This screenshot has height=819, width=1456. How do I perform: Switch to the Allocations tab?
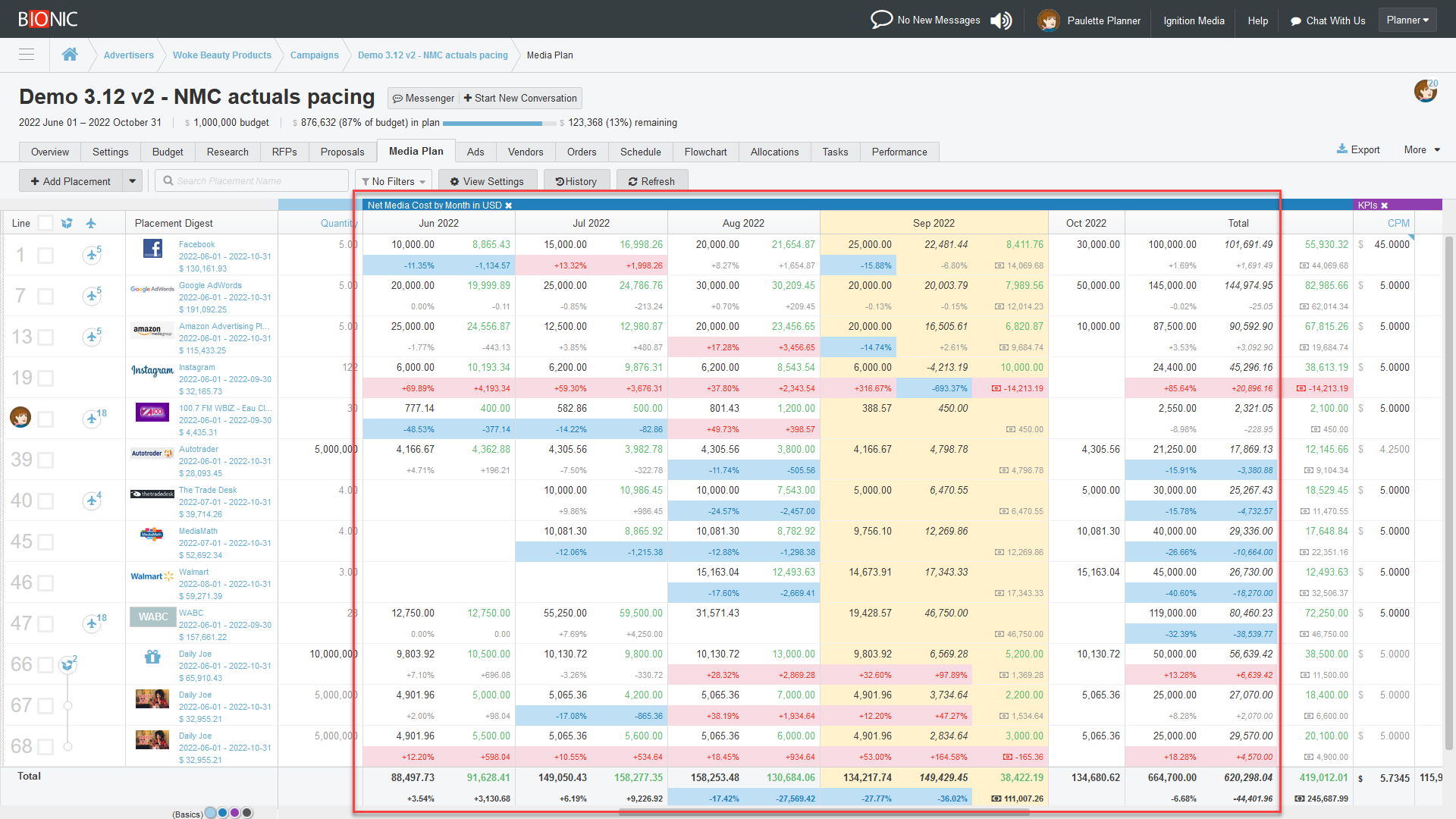click(x=774, y=152)
